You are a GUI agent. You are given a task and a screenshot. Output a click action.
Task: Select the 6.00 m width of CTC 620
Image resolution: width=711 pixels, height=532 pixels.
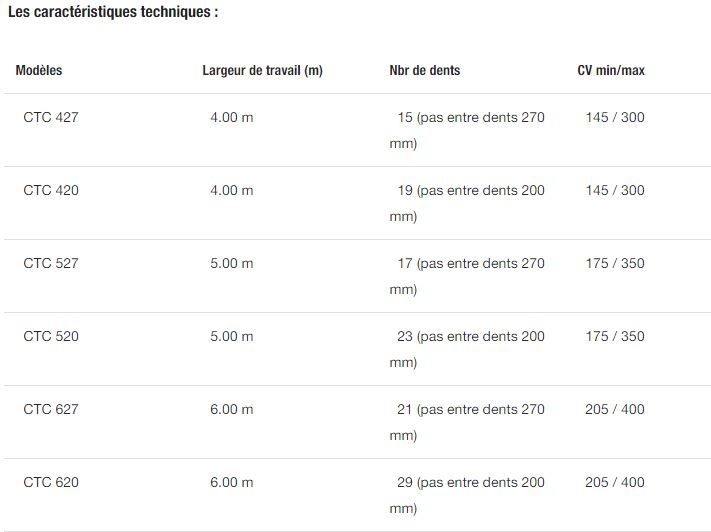[x=232, y=483]
